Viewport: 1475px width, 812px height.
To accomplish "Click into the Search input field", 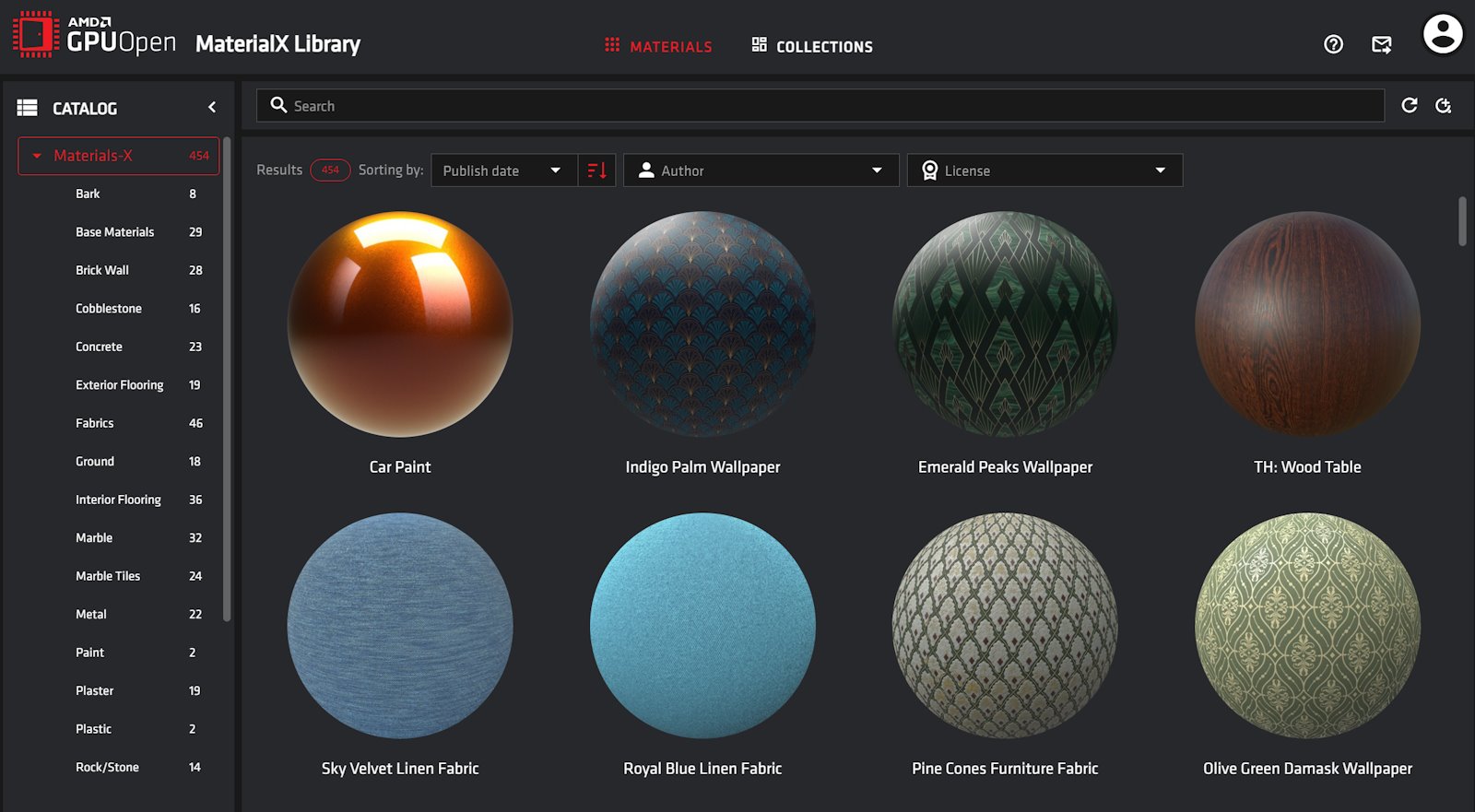I will (x=830, y=106).
